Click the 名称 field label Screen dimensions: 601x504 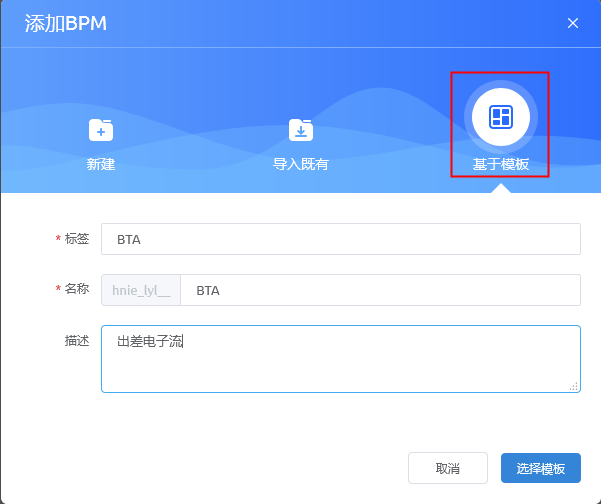coord(77,289)
